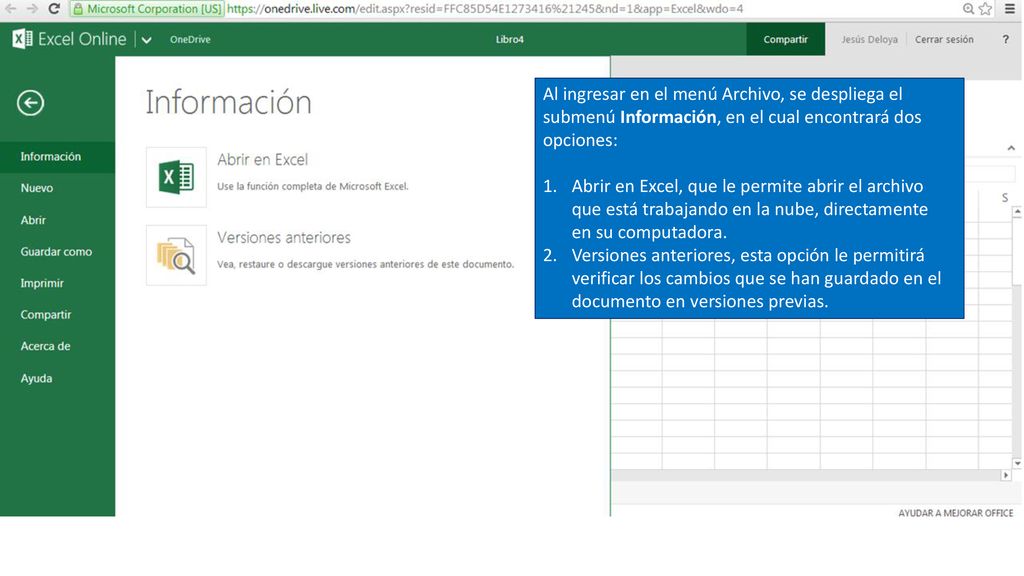Click the browser forward arrow
Screen dimensions: 1024x576
[x=32, y=8]
